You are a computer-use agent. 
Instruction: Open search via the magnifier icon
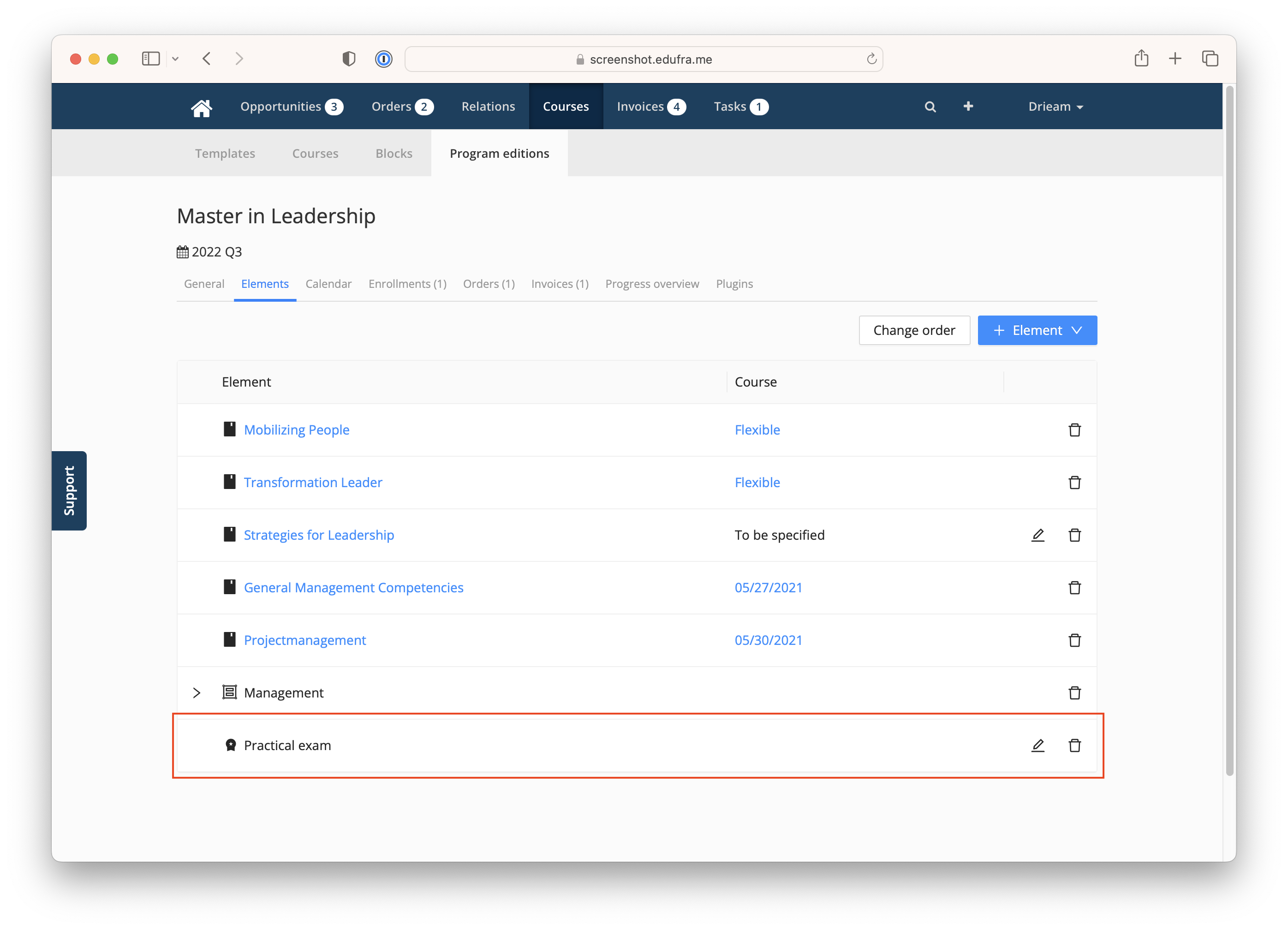tap(930, 107)
